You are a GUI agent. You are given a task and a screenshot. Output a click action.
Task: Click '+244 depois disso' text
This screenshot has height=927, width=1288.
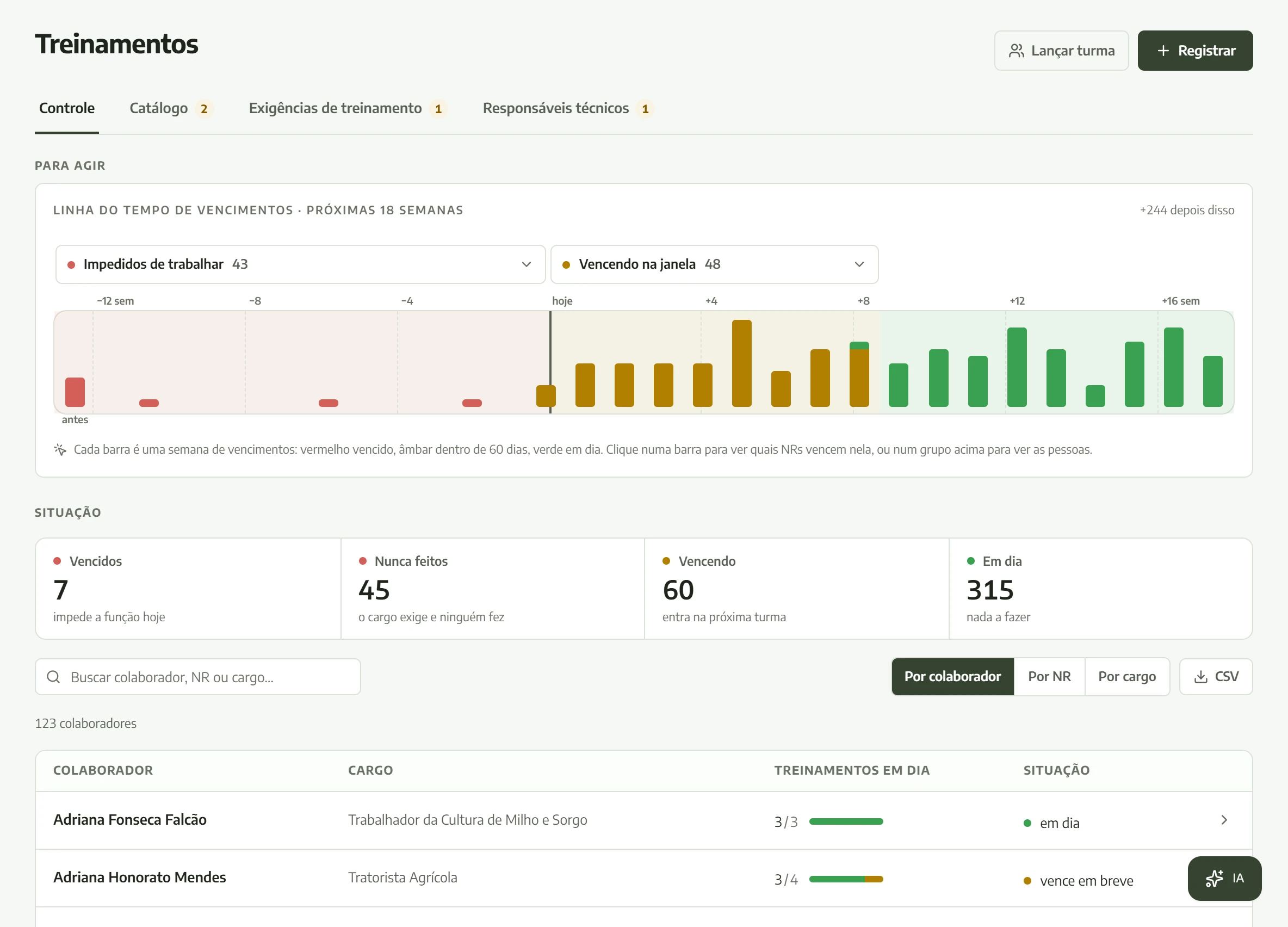[1187, 210]
